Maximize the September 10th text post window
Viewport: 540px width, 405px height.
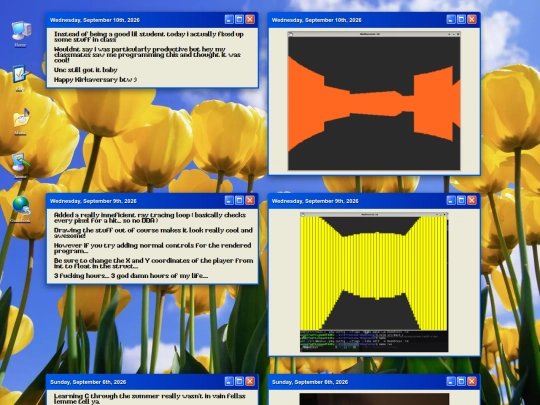click(x=239, y=19)
